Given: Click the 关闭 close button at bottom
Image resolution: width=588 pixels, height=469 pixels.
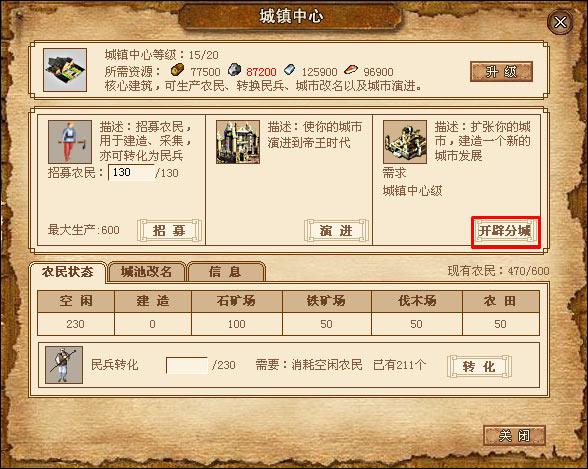Looking at the screenshot, I should click(x=514, y=436).
